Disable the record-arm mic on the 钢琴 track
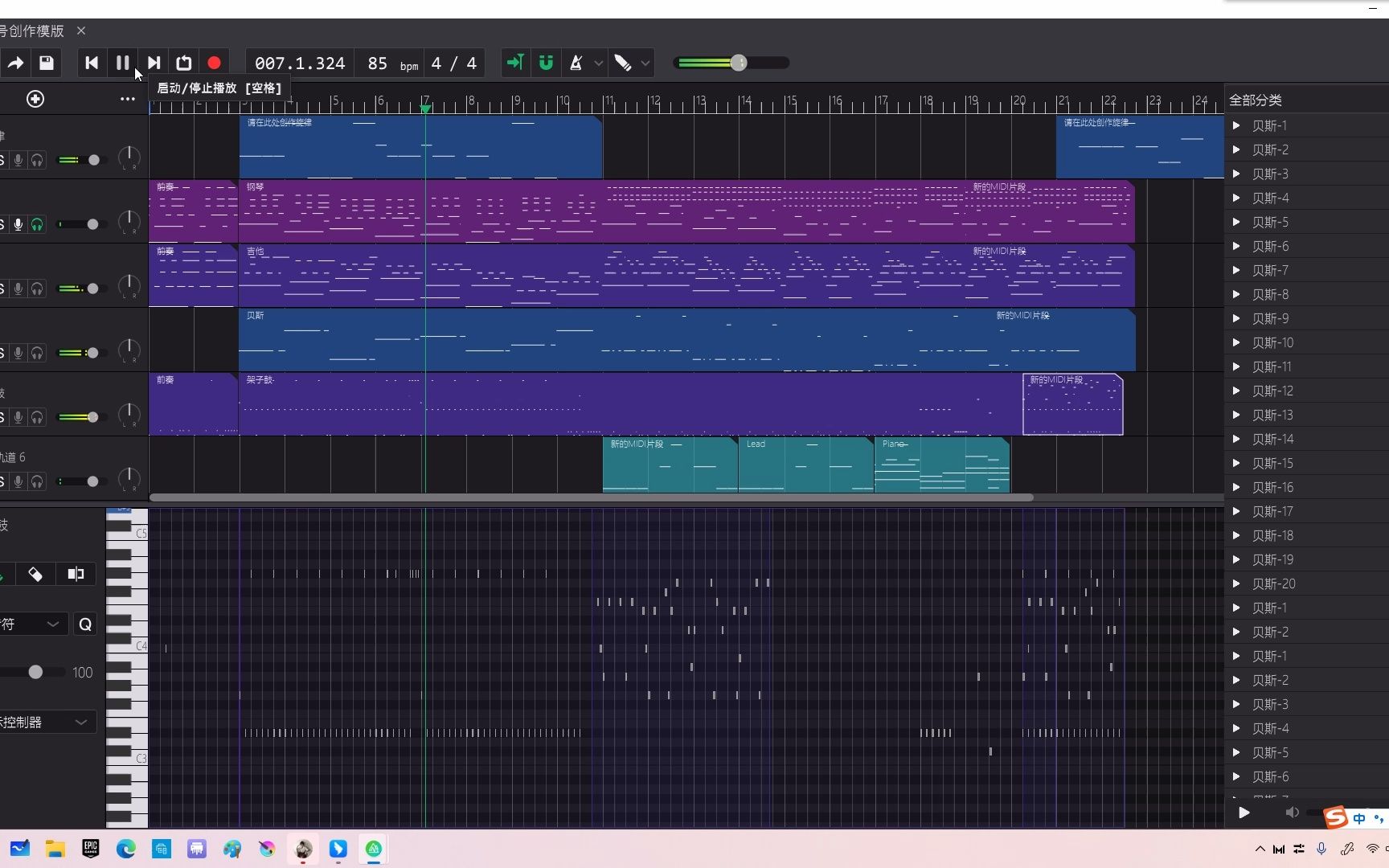Screen dimensions: 1389x868 pyautogui.click(x=18, y=224)
